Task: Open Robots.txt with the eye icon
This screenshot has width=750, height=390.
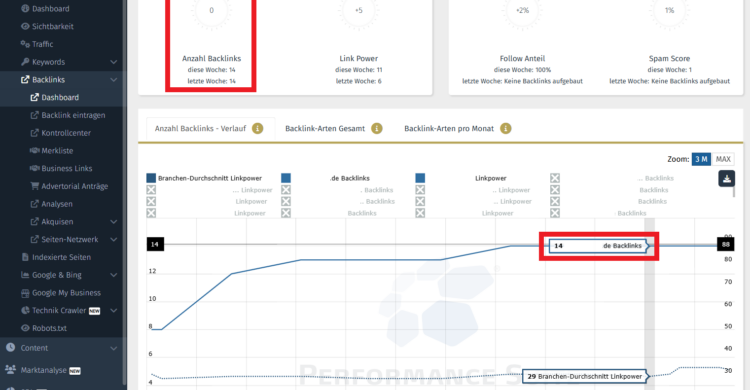Action: pos(44,328)
